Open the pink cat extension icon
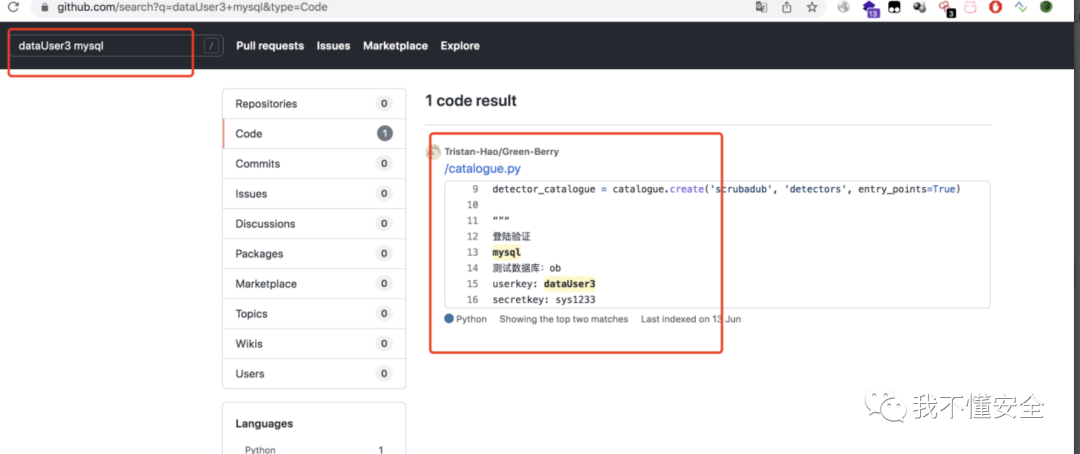Screen dimensions: 1080x454 click(970, 7)
